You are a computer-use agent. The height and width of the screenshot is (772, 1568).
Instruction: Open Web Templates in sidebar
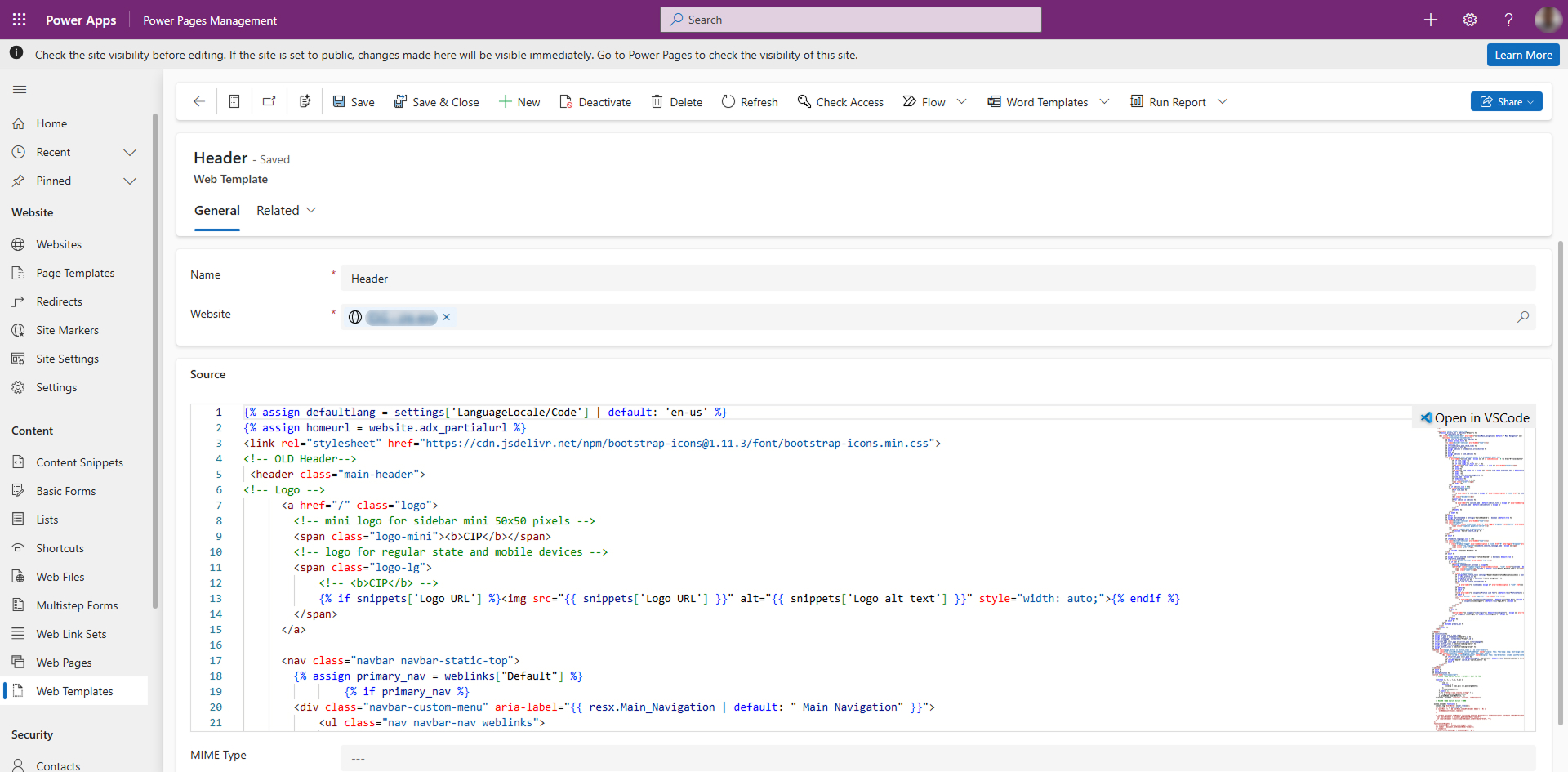[75, 691]
